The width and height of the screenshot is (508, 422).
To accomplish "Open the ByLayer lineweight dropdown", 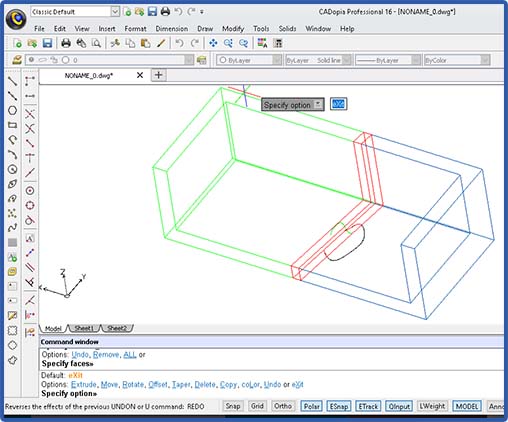I will [415, 60].
